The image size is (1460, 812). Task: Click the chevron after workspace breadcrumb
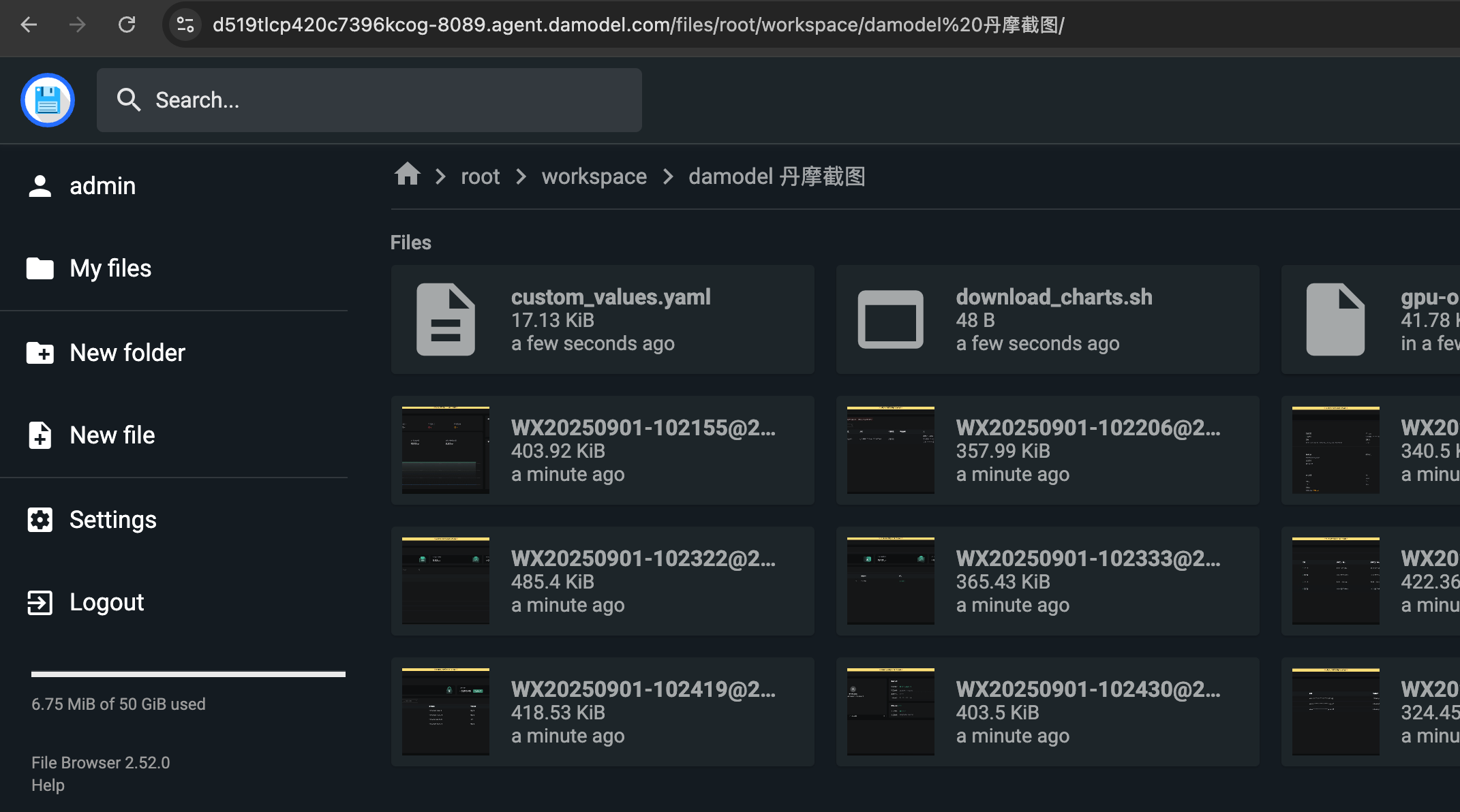pos(667,176)
